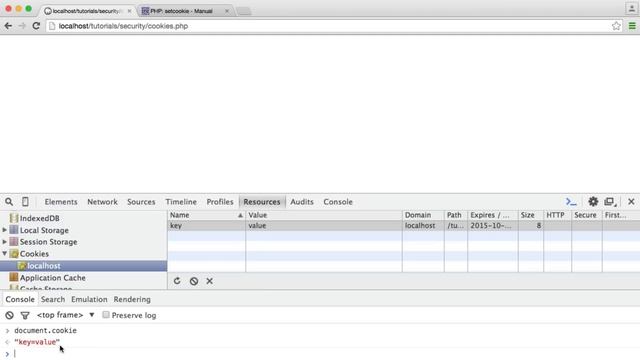Toggle device mode phone icon
The width and height of the screenshot is (640, 360).
[25, 202]
